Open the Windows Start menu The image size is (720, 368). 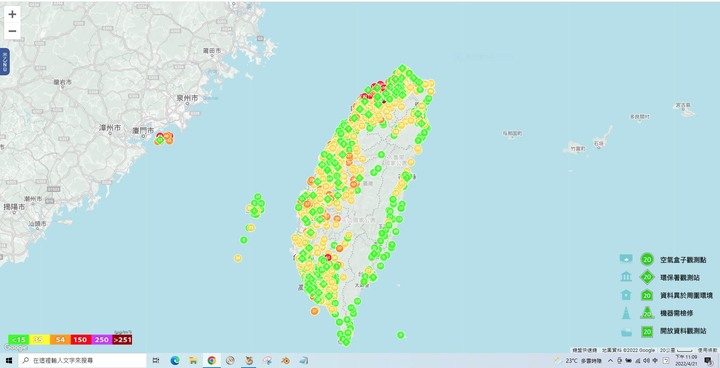tap(9, 361)
